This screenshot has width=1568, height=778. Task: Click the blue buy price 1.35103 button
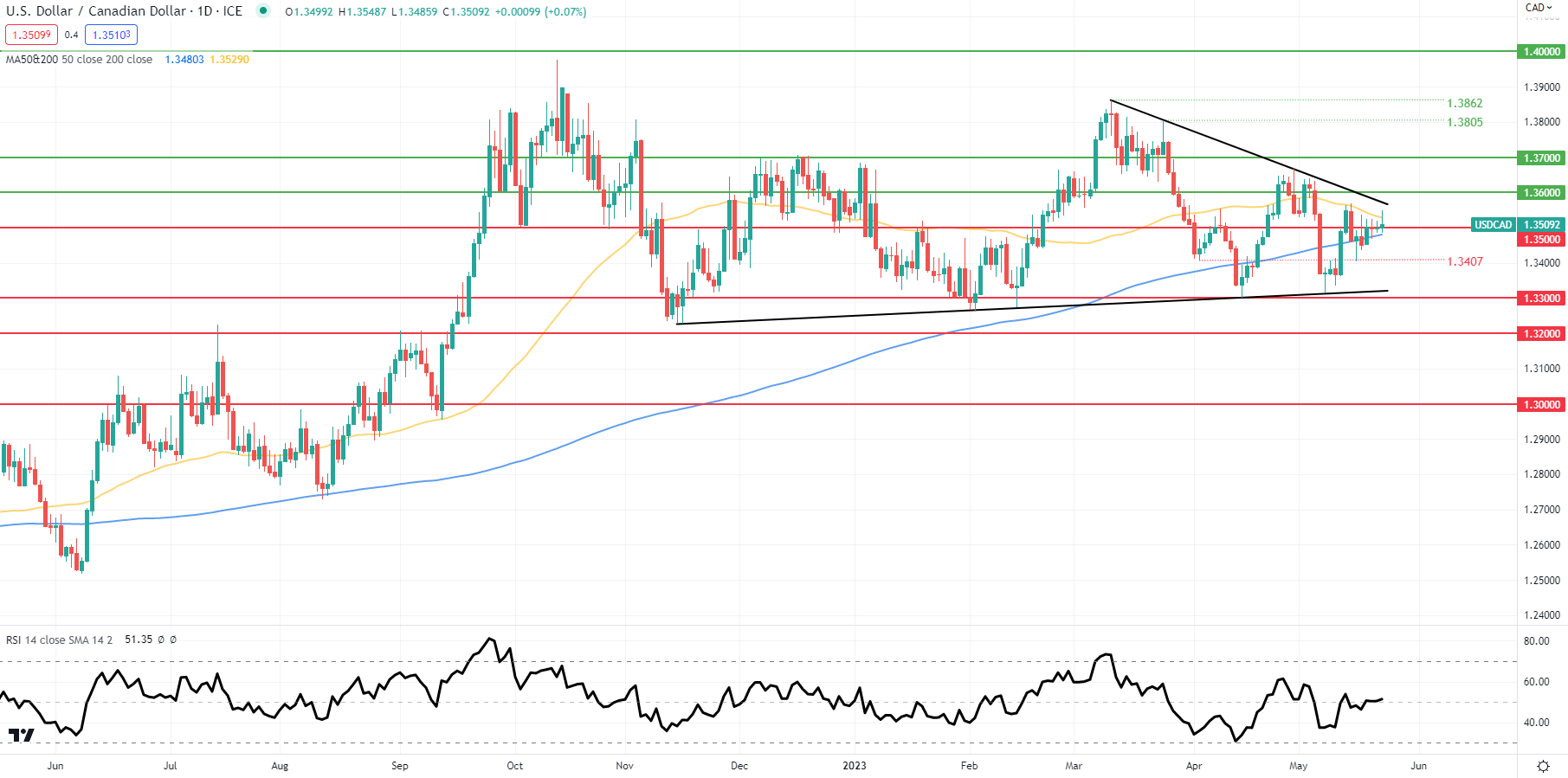click(111, 35)
